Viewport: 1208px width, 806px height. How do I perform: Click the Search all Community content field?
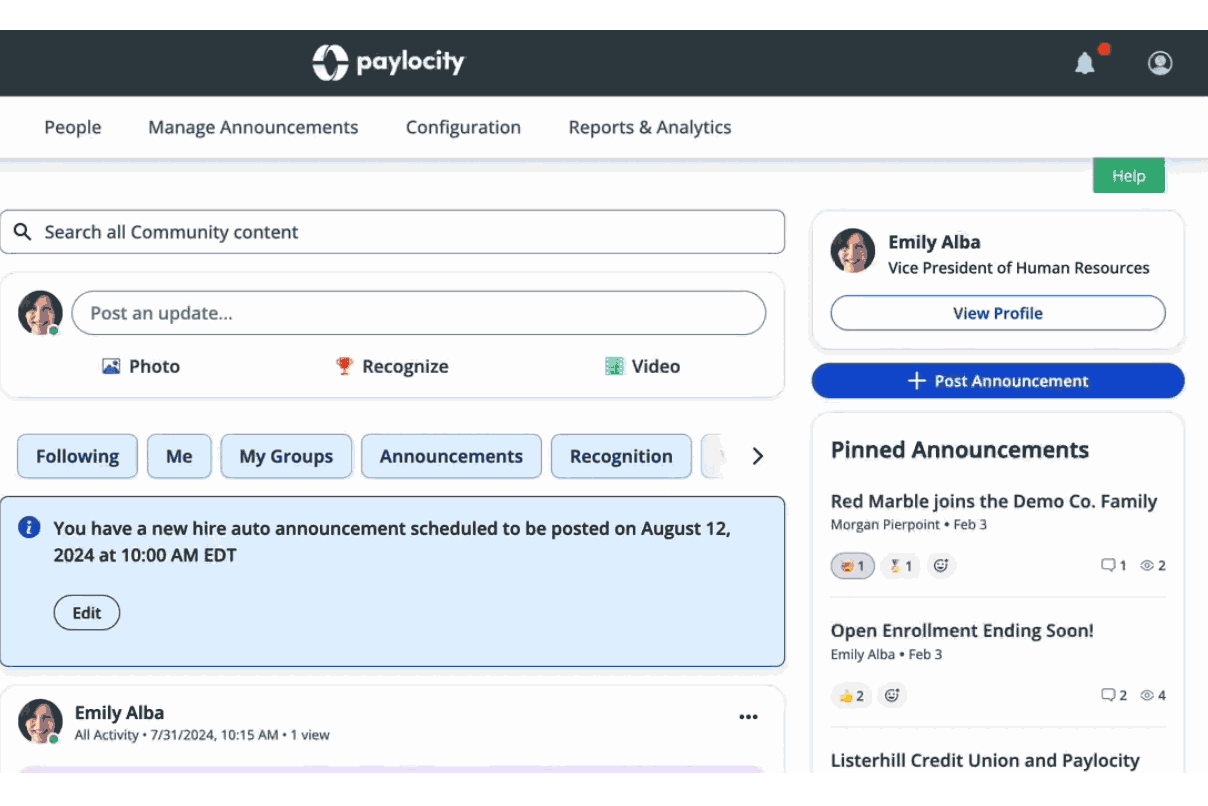pyautogui.click(x=392, y=232)
